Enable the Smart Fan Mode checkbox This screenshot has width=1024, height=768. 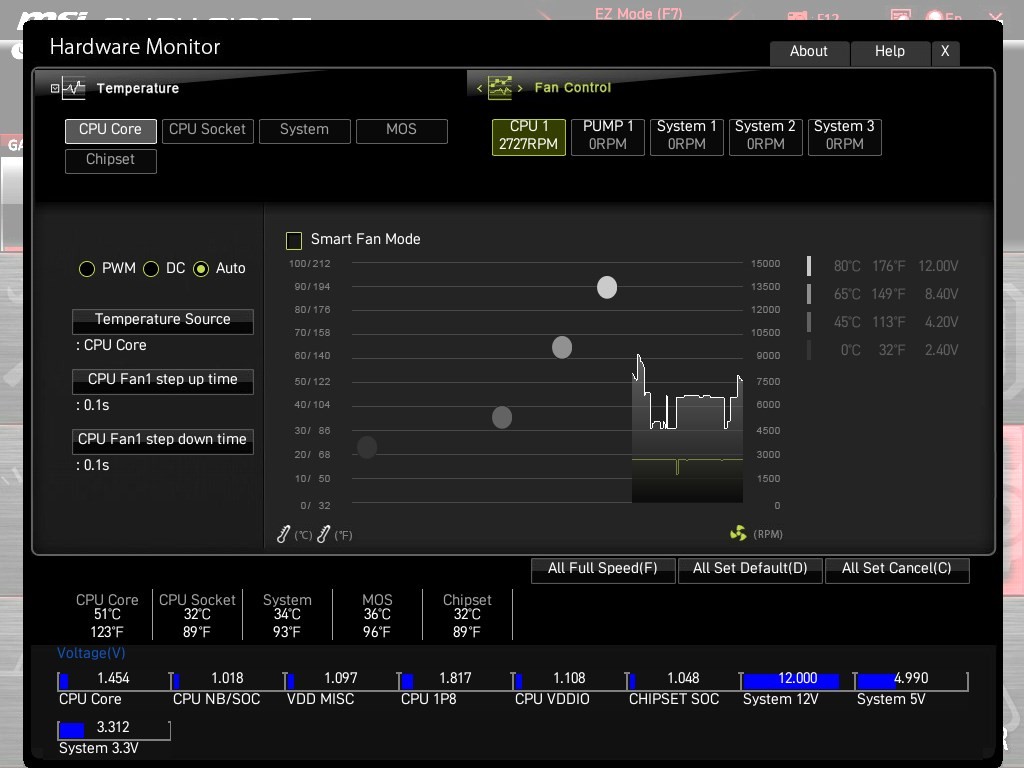click(294, 240)
